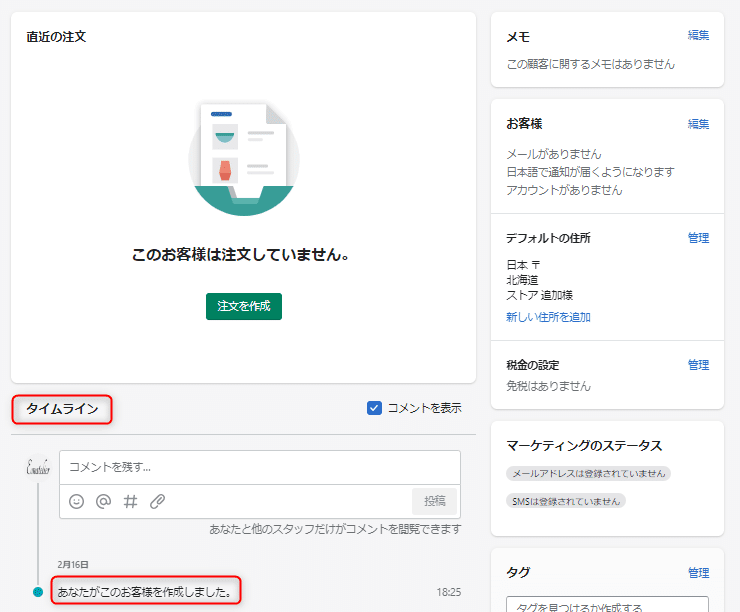Click the 2月16日 date label
740x612 pixels.
click(73, 564)
